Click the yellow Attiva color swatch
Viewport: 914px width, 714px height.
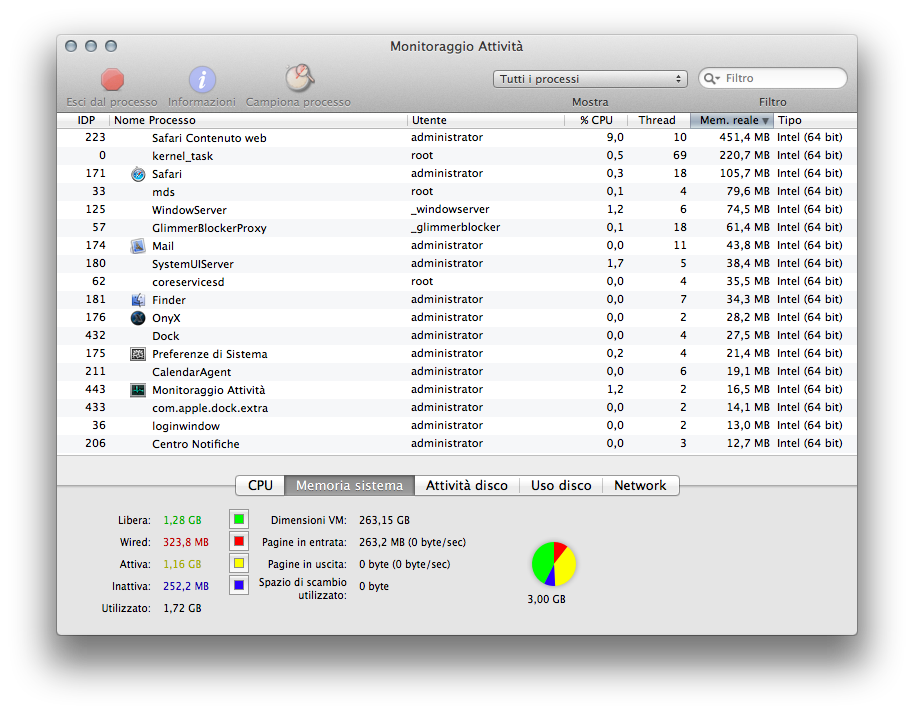[x=239, y=564]
